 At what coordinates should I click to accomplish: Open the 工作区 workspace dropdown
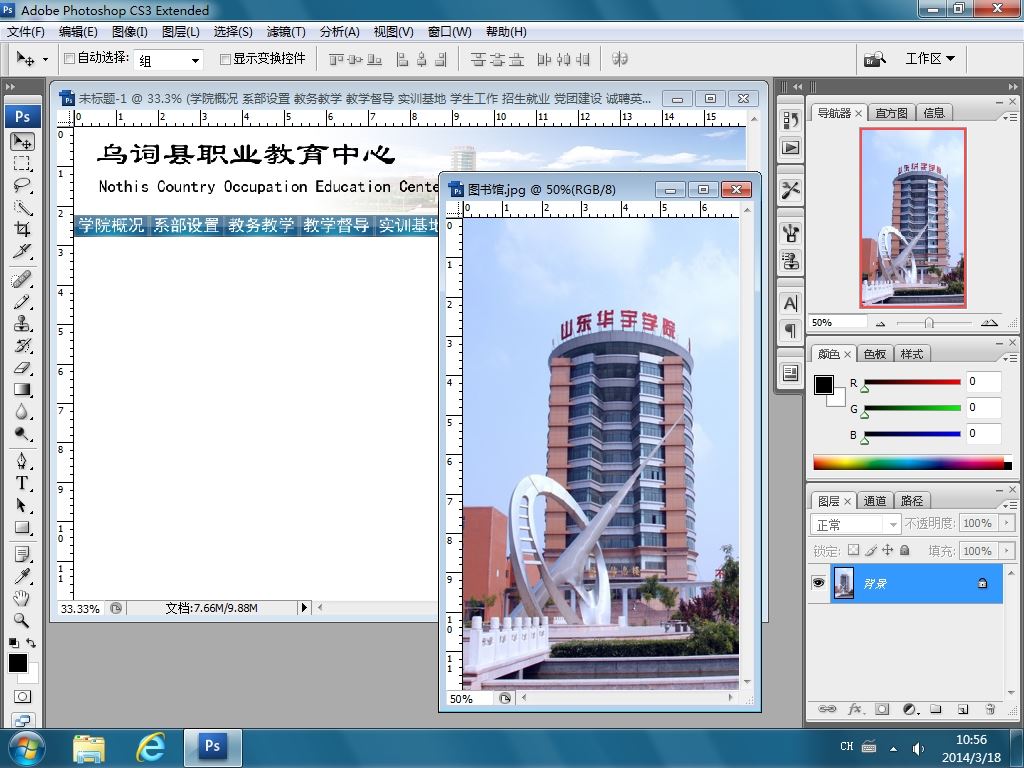[930, 59]
